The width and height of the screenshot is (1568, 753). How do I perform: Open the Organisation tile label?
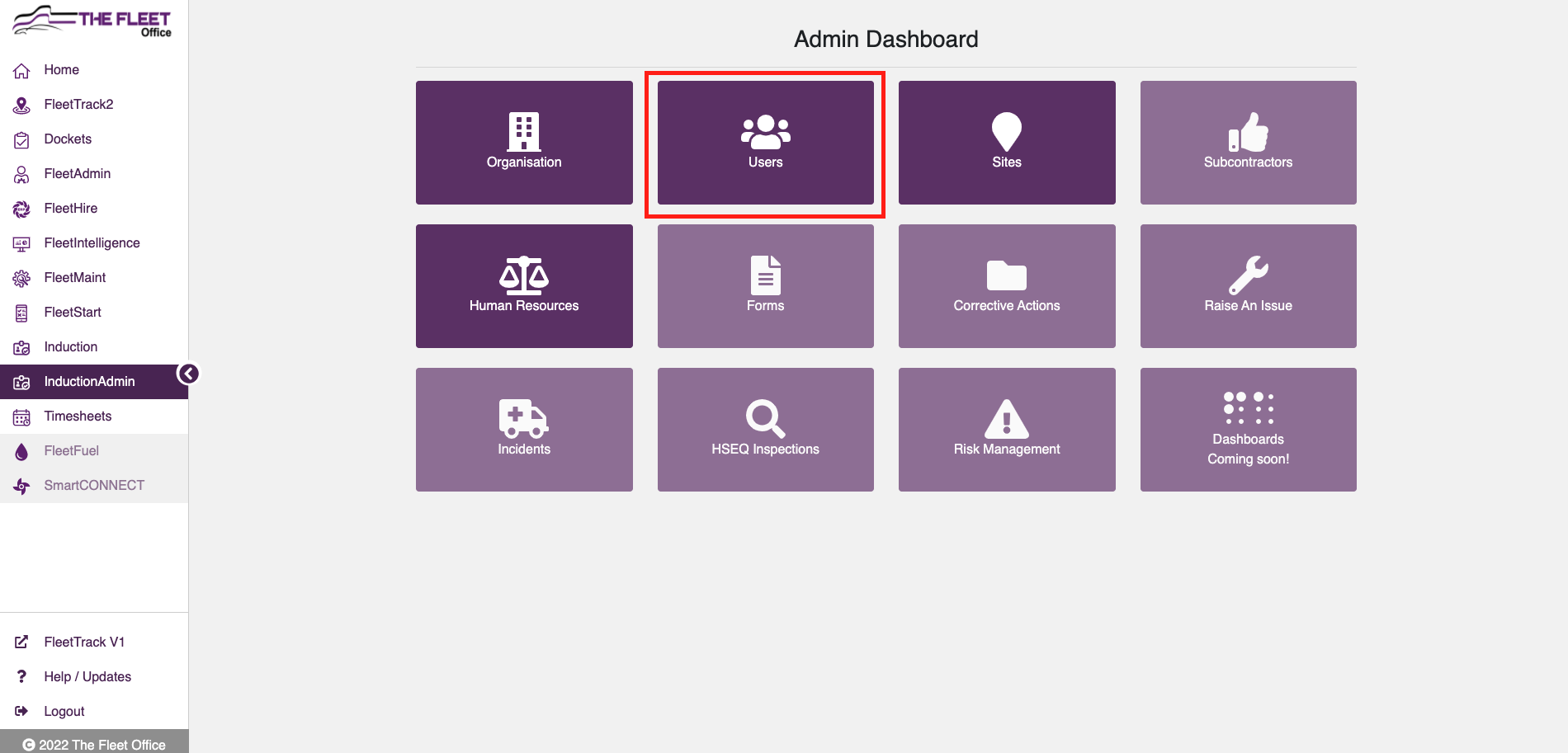tap(524, 162)
